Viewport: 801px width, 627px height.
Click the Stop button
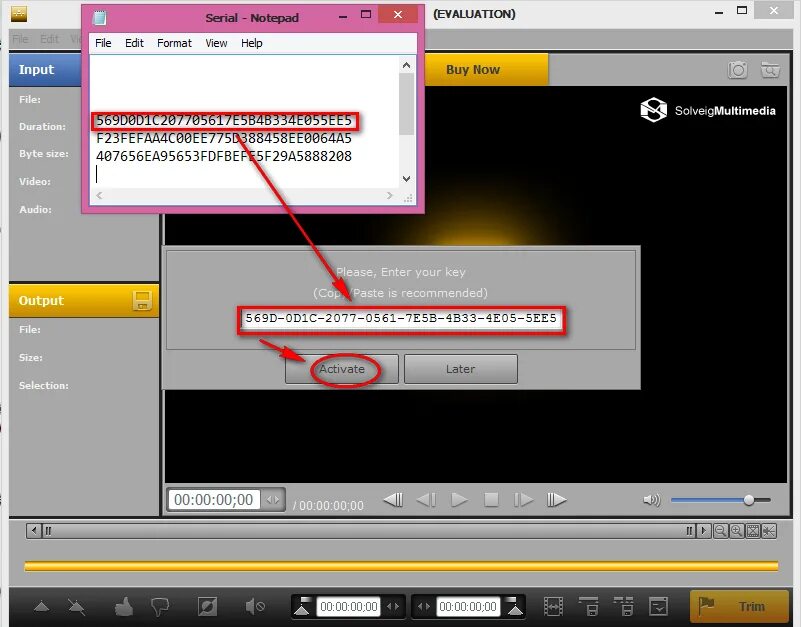click(491, 499)
